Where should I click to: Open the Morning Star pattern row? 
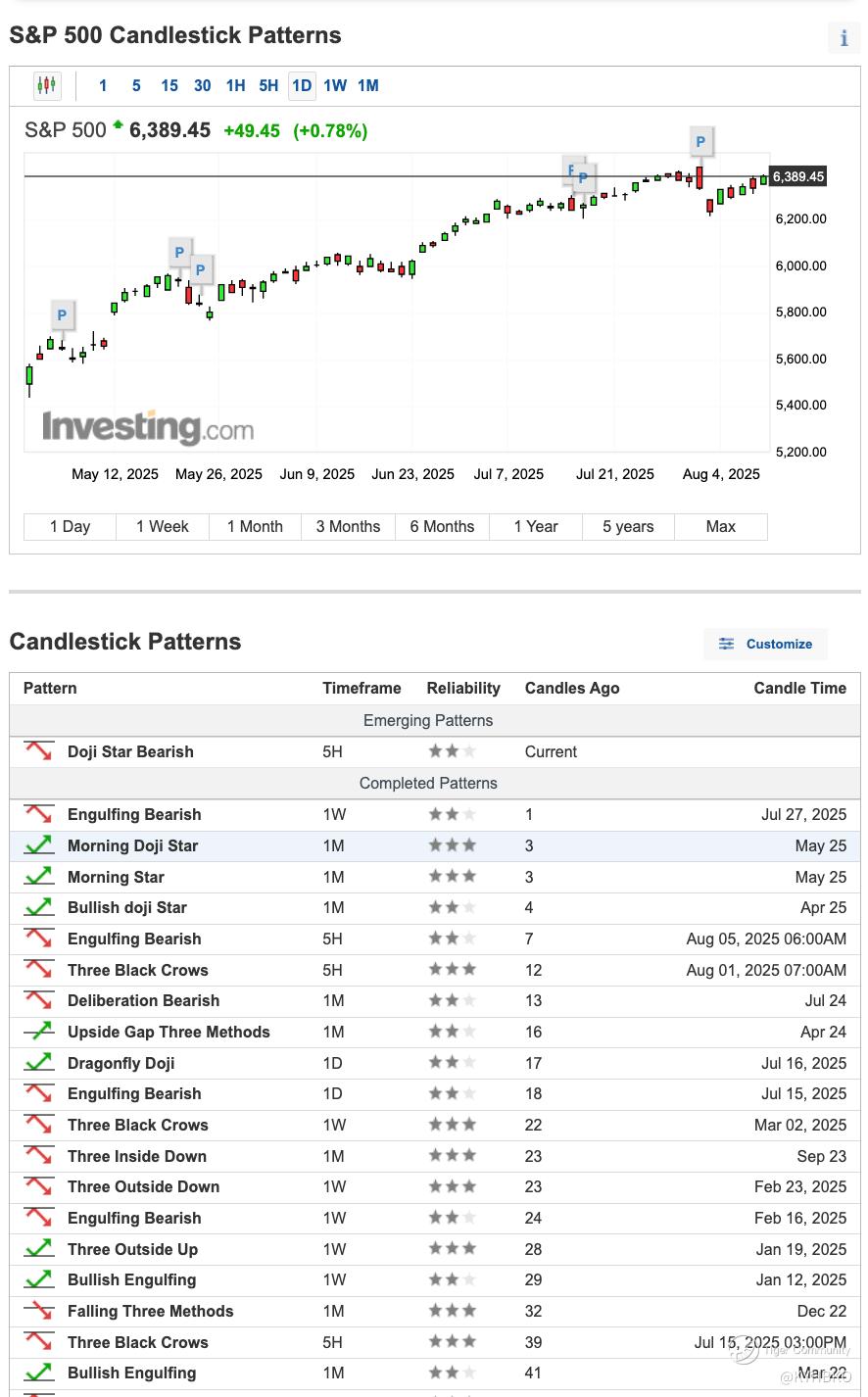coord(116,877)
